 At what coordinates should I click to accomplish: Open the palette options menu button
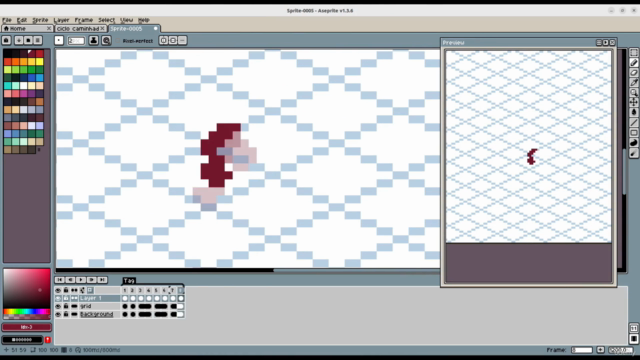[x=38, y=40]
